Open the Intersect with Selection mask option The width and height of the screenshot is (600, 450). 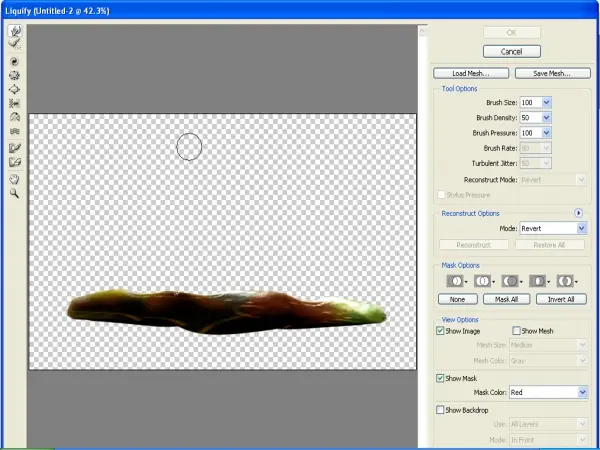point(540,281)
